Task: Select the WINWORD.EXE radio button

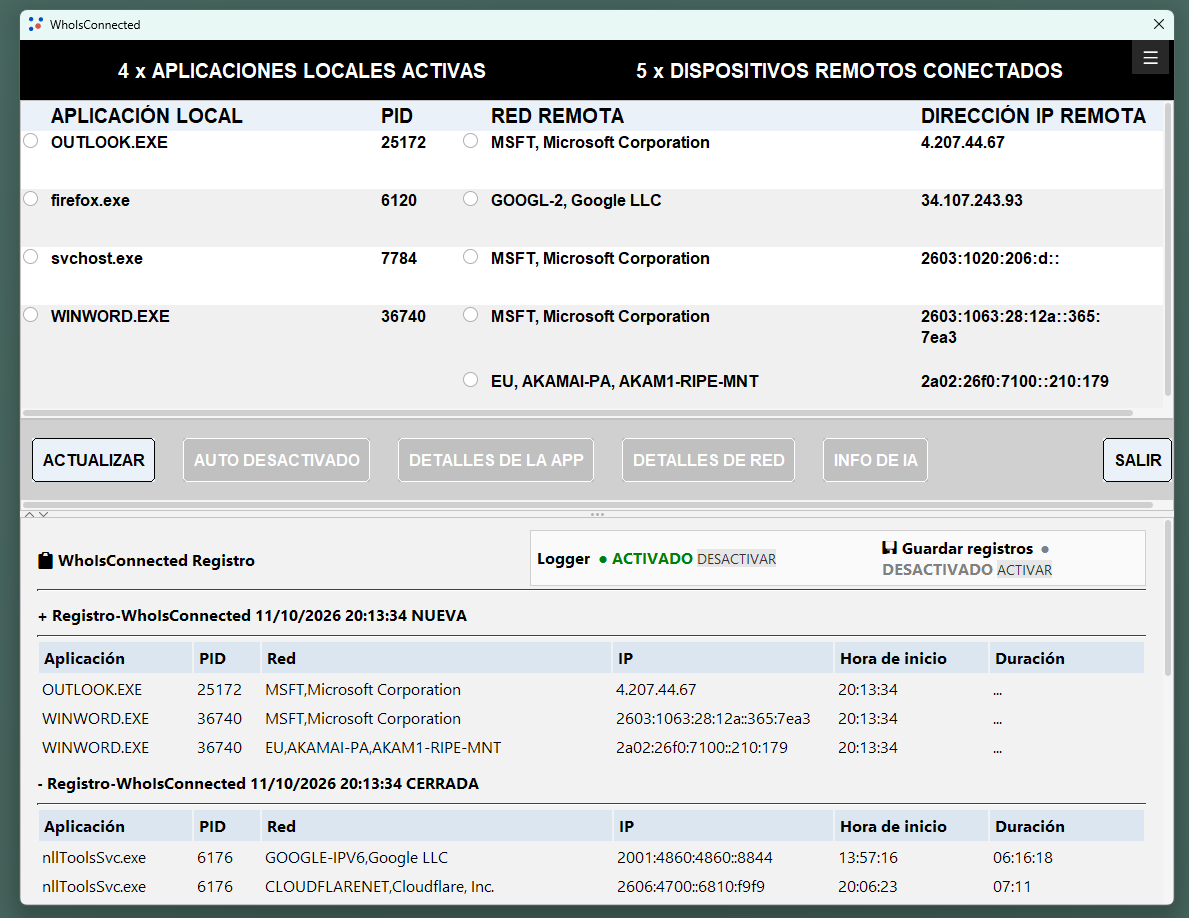Action: [30, 315]
